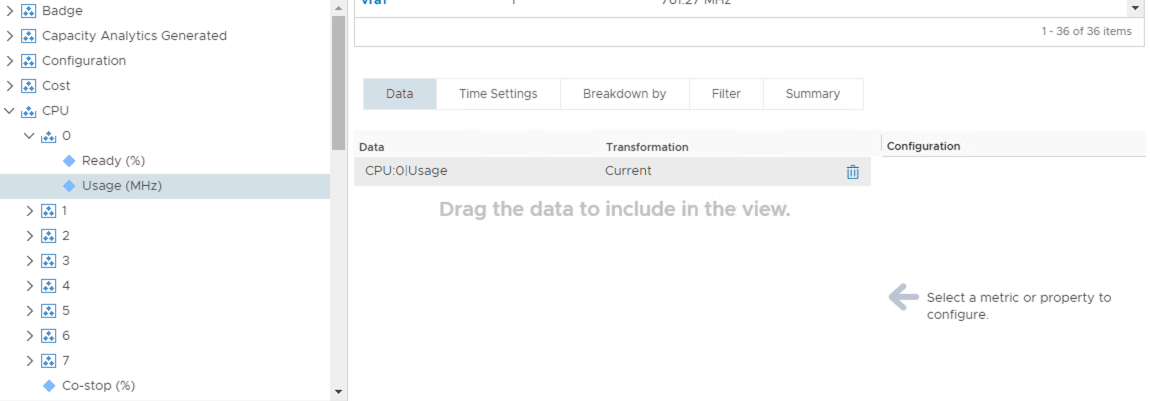Click the Cost group icon
The height and width of the screenshot is (401, 1150).
coord(28,86)
